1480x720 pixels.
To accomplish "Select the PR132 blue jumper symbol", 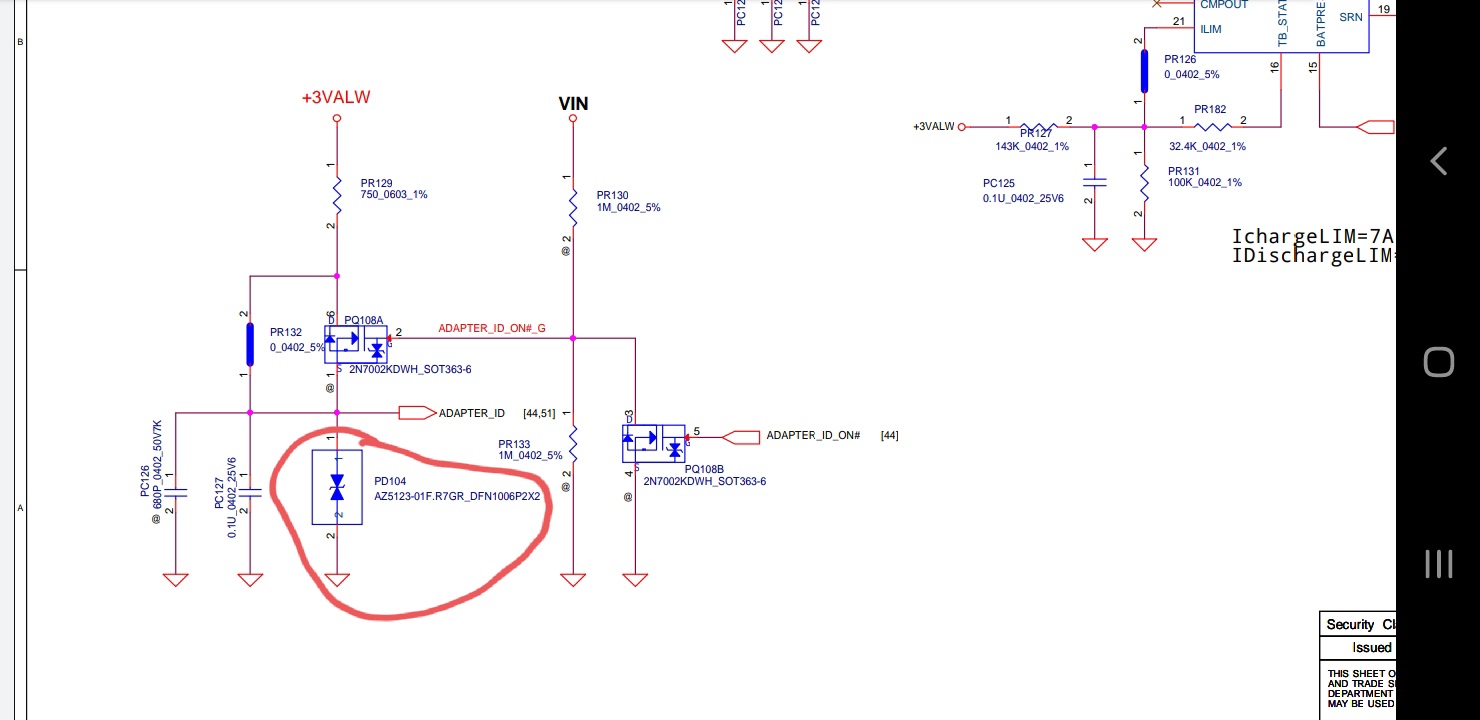I will tap(250, 343).
